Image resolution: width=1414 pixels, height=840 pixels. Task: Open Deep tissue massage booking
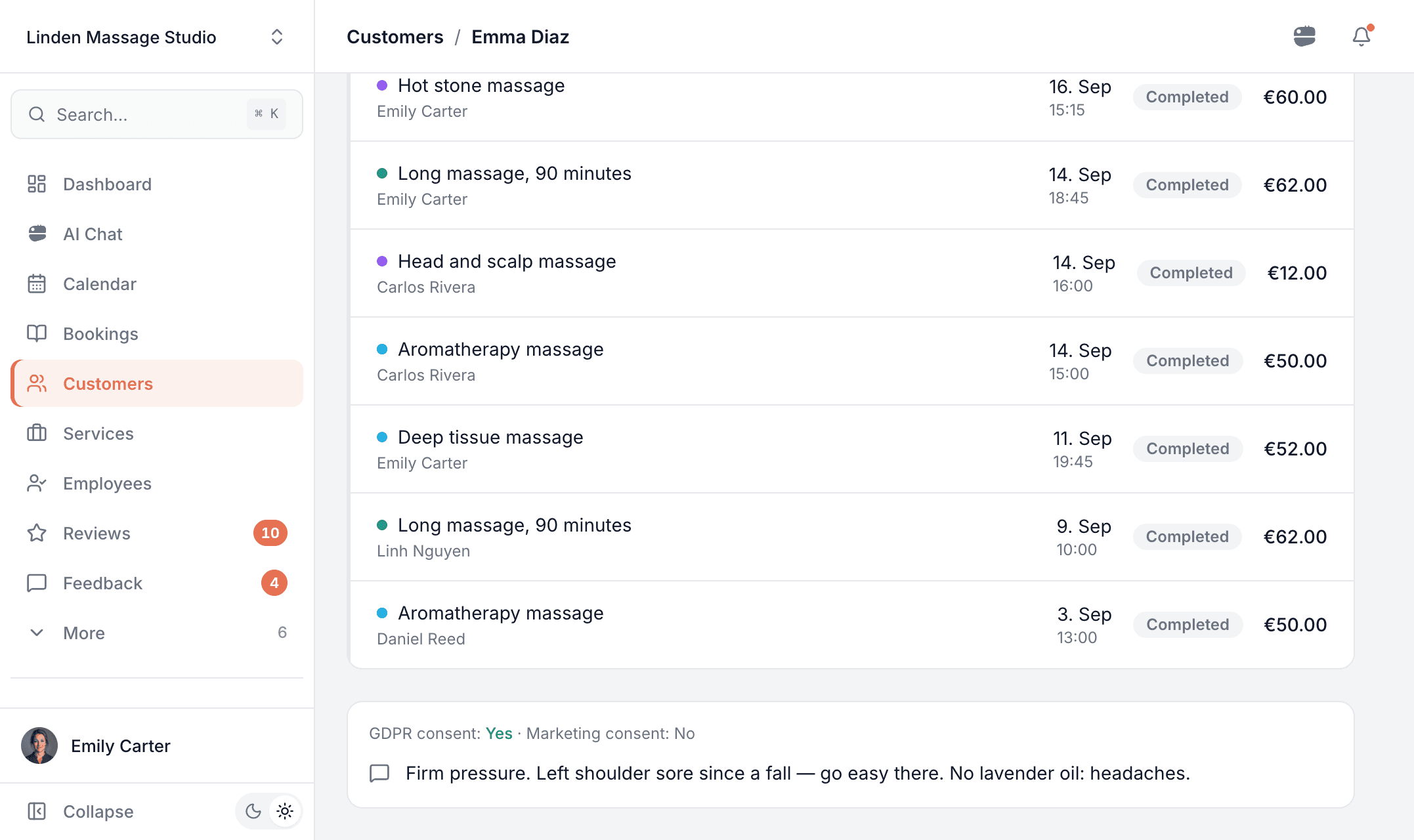(852, 449)
